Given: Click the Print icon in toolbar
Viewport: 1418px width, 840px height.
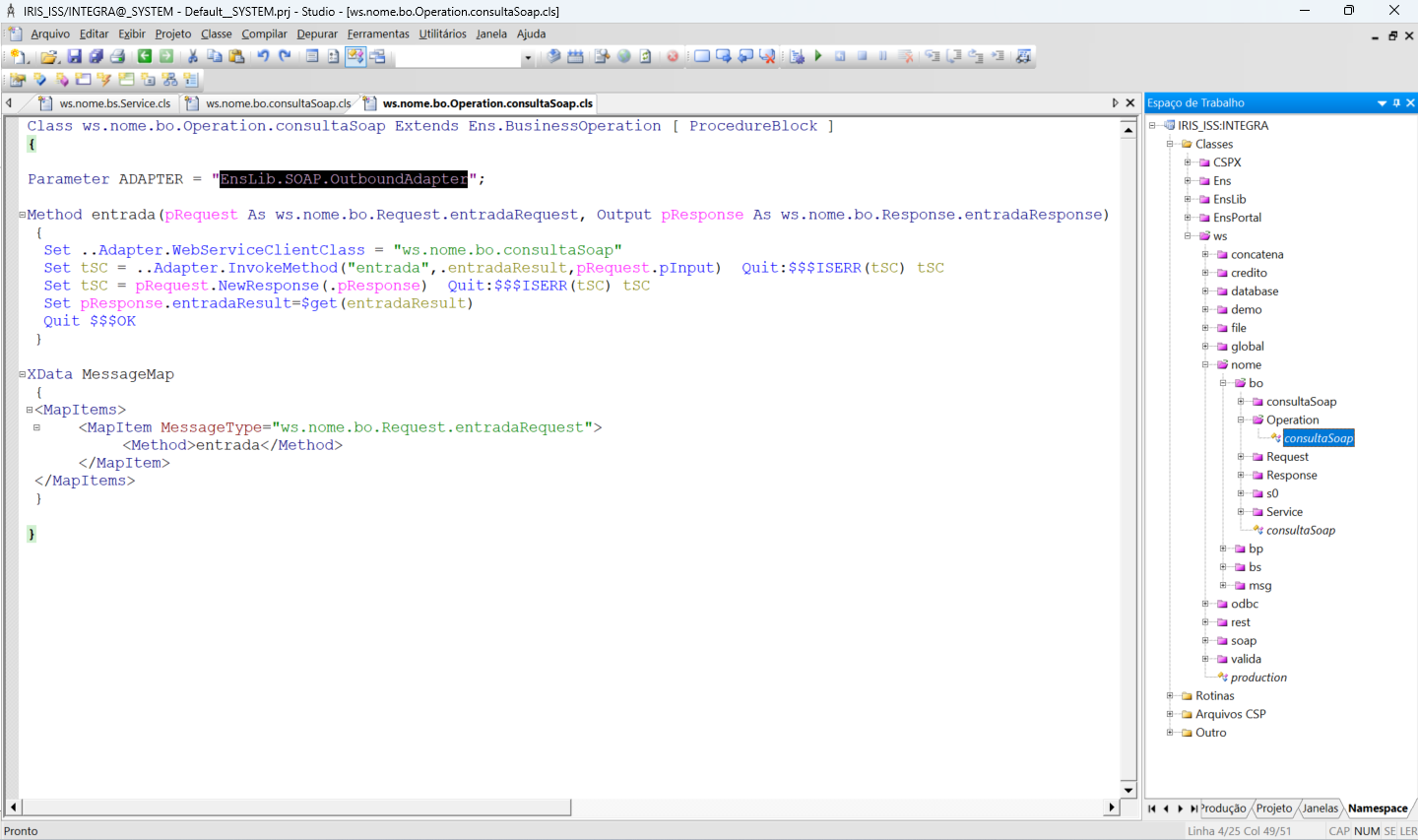Looking at the screenshot, I should coord(117,56).
